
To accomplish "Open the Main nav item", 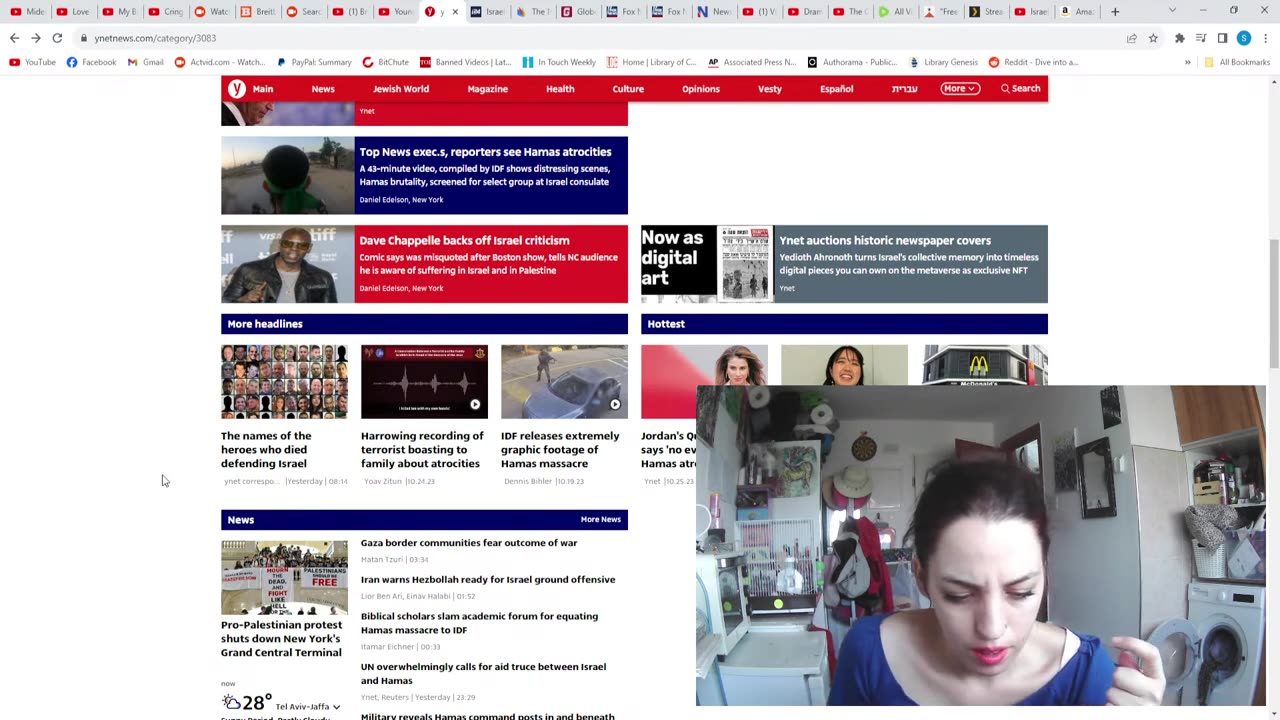I will point(263,89).
